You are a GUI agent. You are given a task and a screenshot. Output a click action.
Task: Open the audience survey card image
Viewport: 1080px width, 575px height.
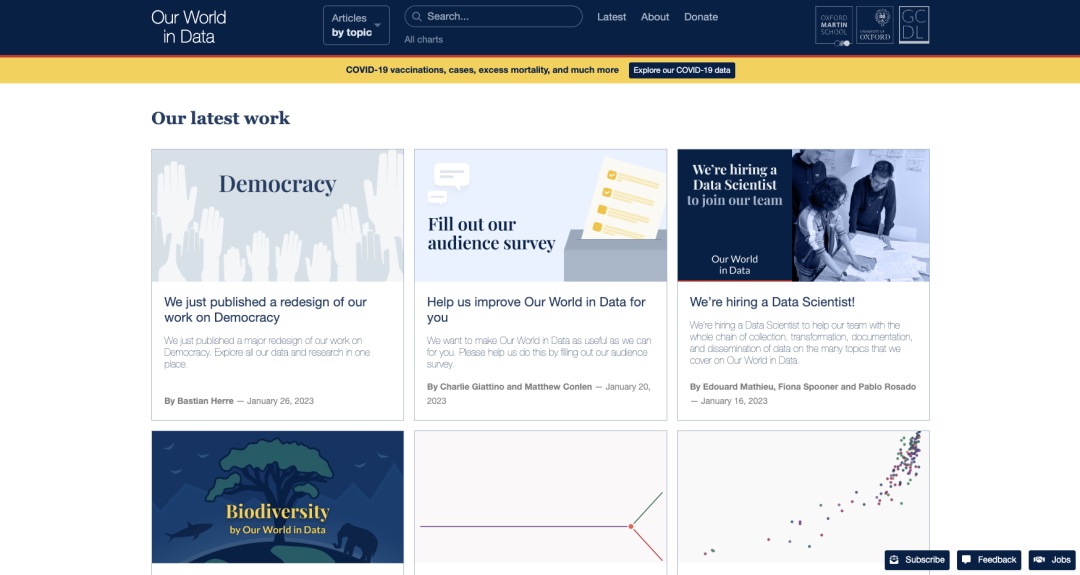(x=540, y=215)
